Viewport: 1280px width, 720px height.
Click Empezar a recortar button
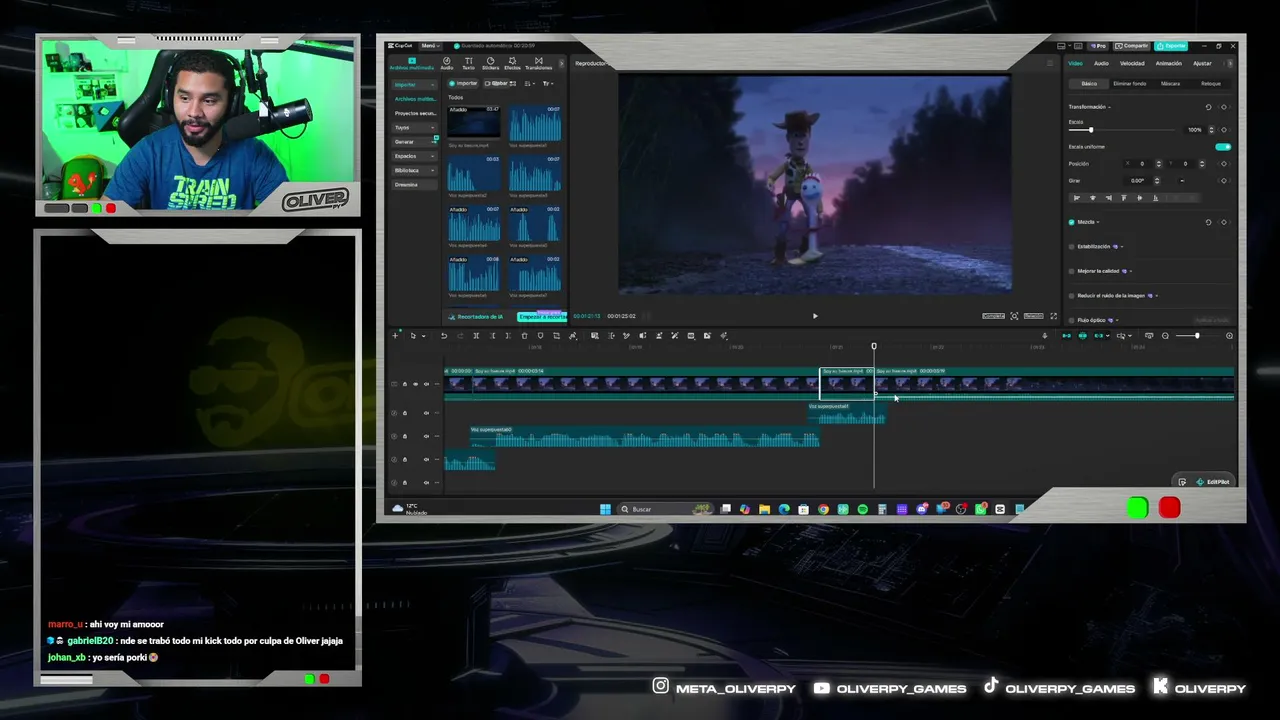point(541,317)
